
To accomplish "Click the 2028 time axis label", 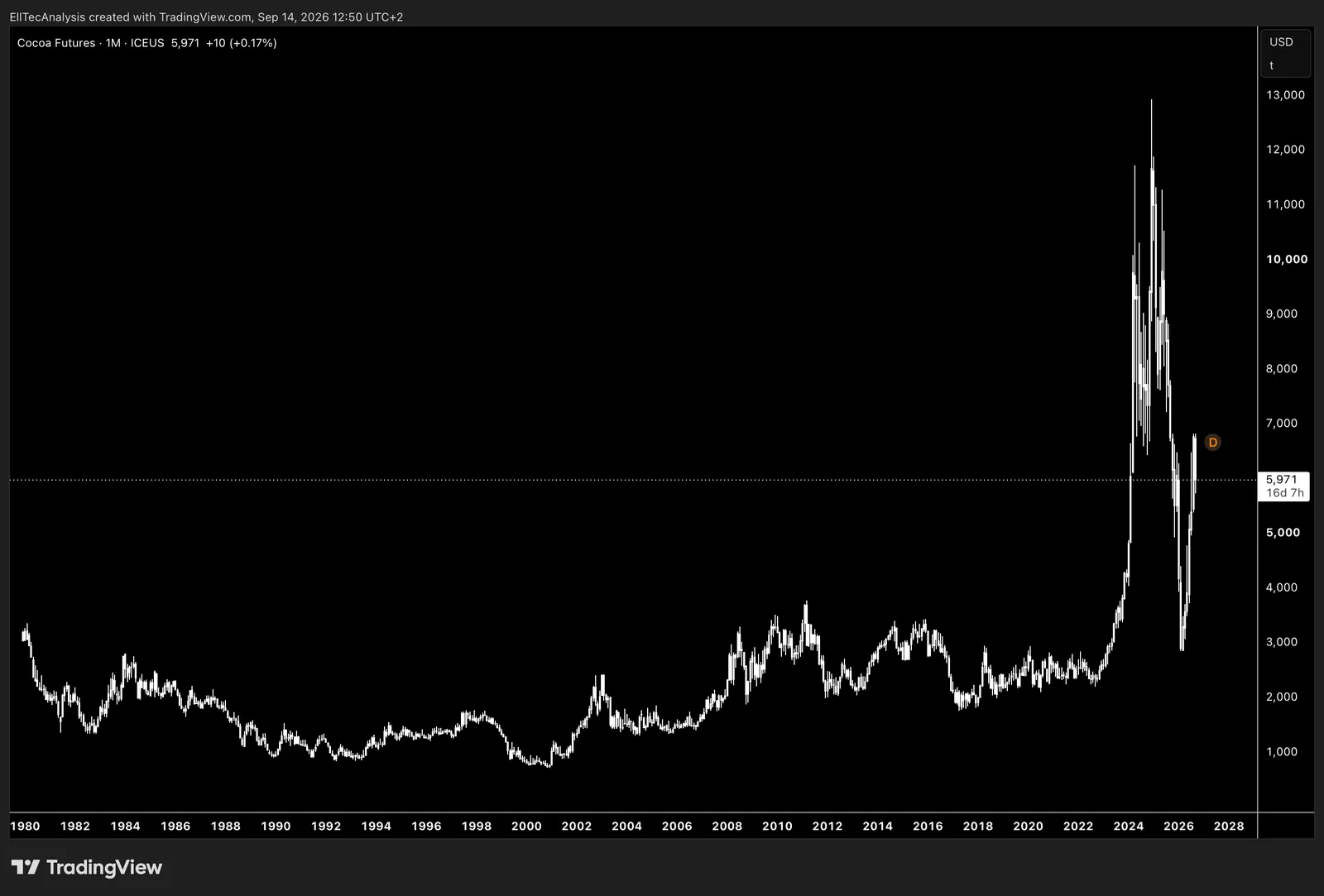I will pos(1229,826).
